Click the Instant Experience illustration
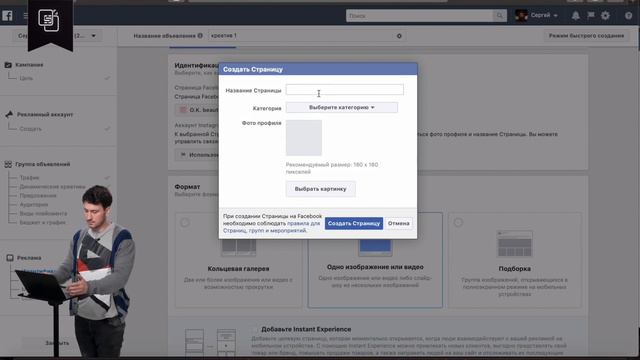 [x=211, y=342]
